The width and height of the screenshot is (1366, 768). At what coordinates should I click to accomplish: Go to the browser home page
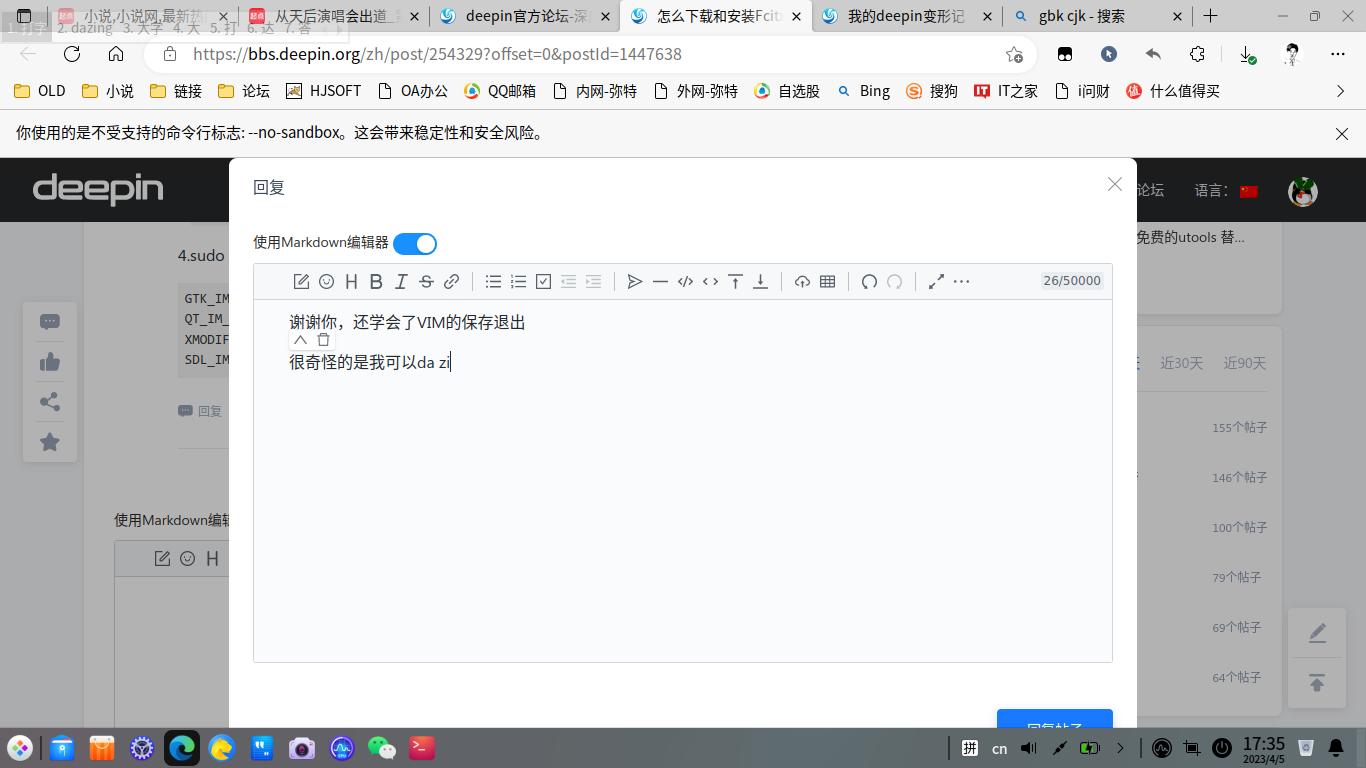(116, 54)
